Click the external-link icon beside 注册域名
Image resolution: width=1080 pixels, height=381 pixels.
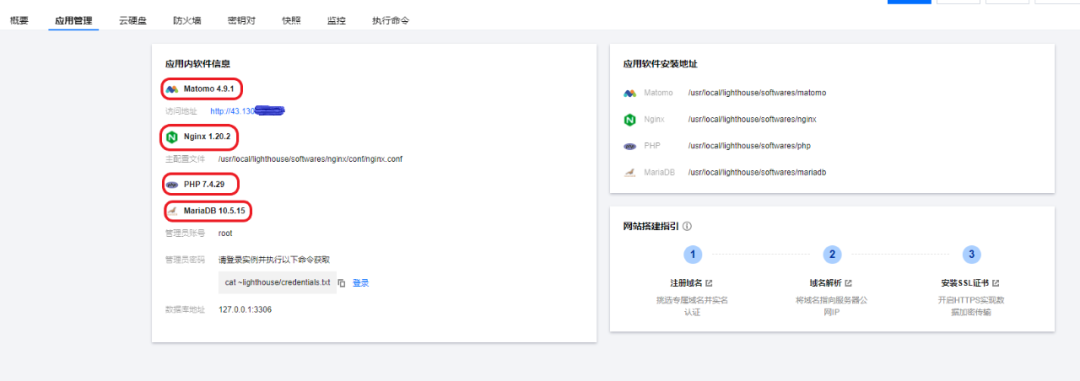[x=709, y=283]
